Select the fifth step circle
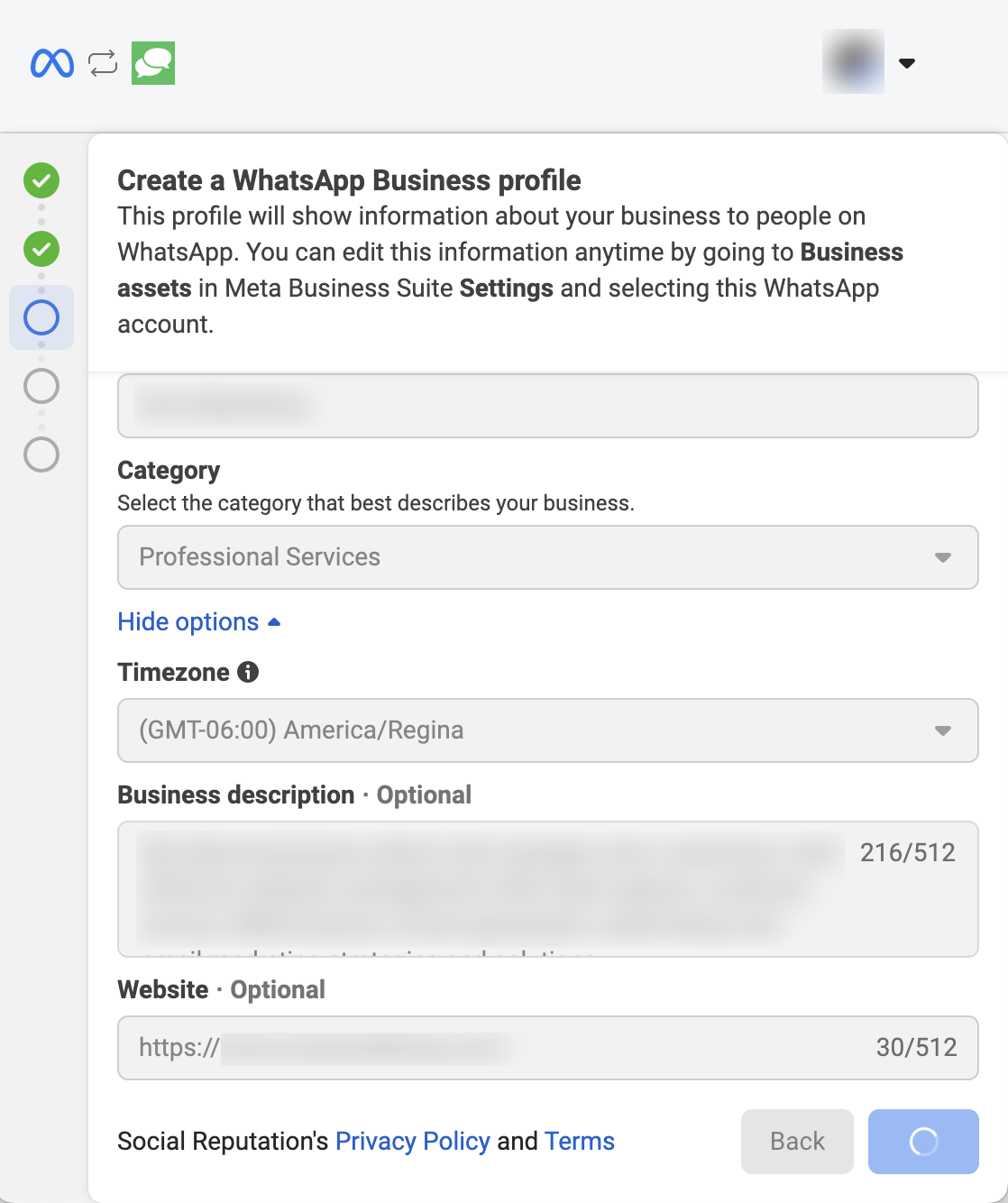The width and height of the screenshot is (1008, 1203). tap(41, 455)
